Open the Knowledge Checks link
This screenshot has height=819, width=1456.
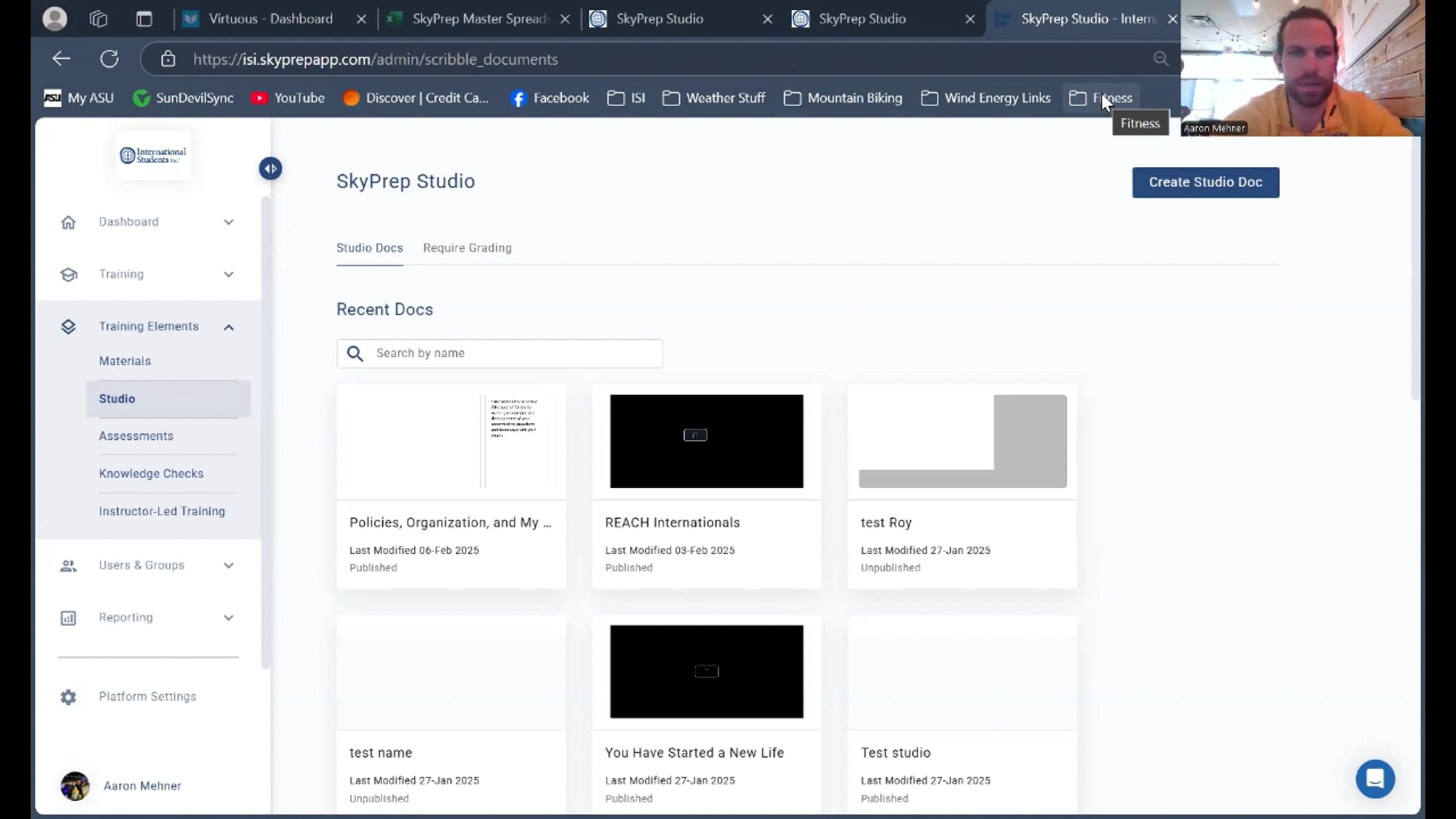coord(151,474)
